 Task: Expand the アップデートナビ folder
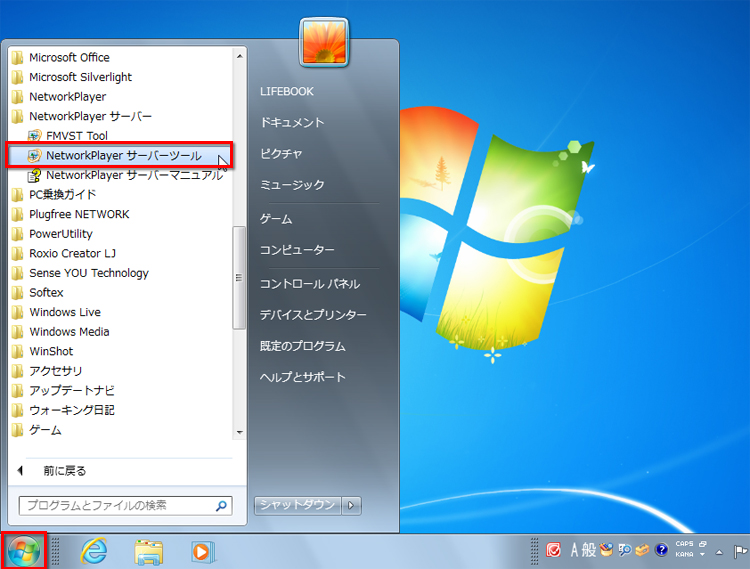(121, 391)
